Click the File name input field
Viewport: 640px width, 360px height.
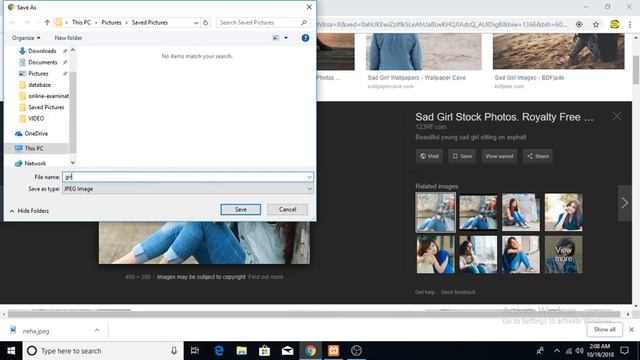click(x=184, y=177)
